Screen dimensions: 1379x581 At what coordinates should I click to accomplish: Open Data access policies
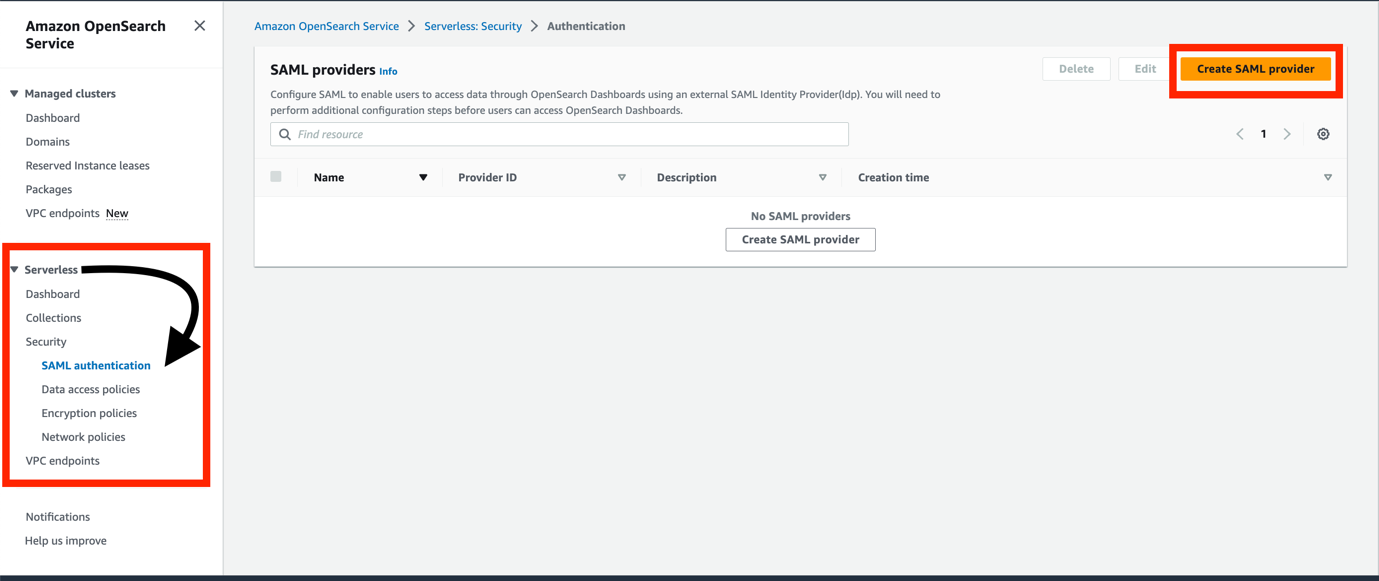pyautogui.click(x=91, y=390)
